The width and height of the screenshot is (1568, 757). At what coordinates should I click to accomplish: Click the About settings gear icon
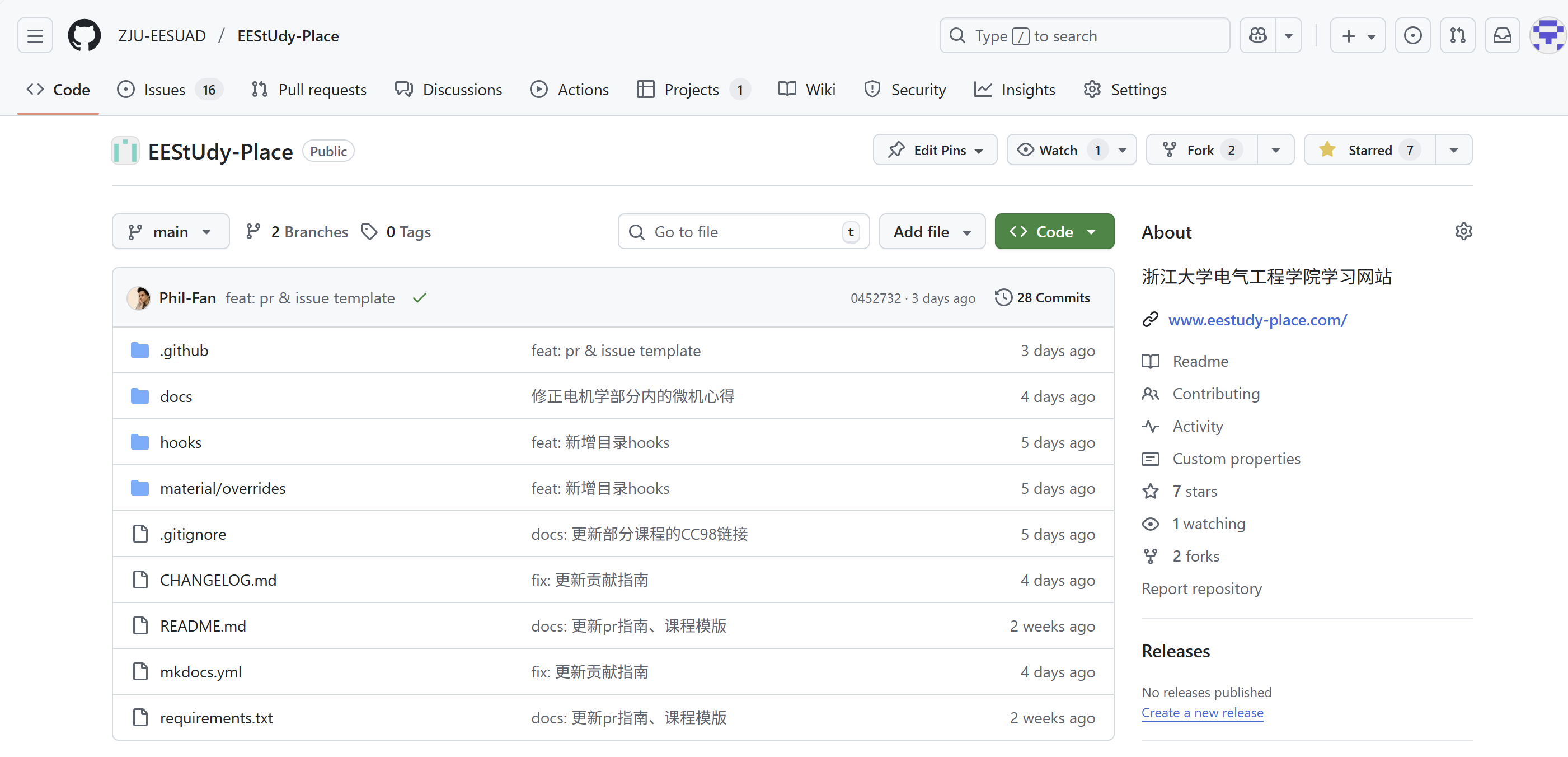(x=1463, y=231)
